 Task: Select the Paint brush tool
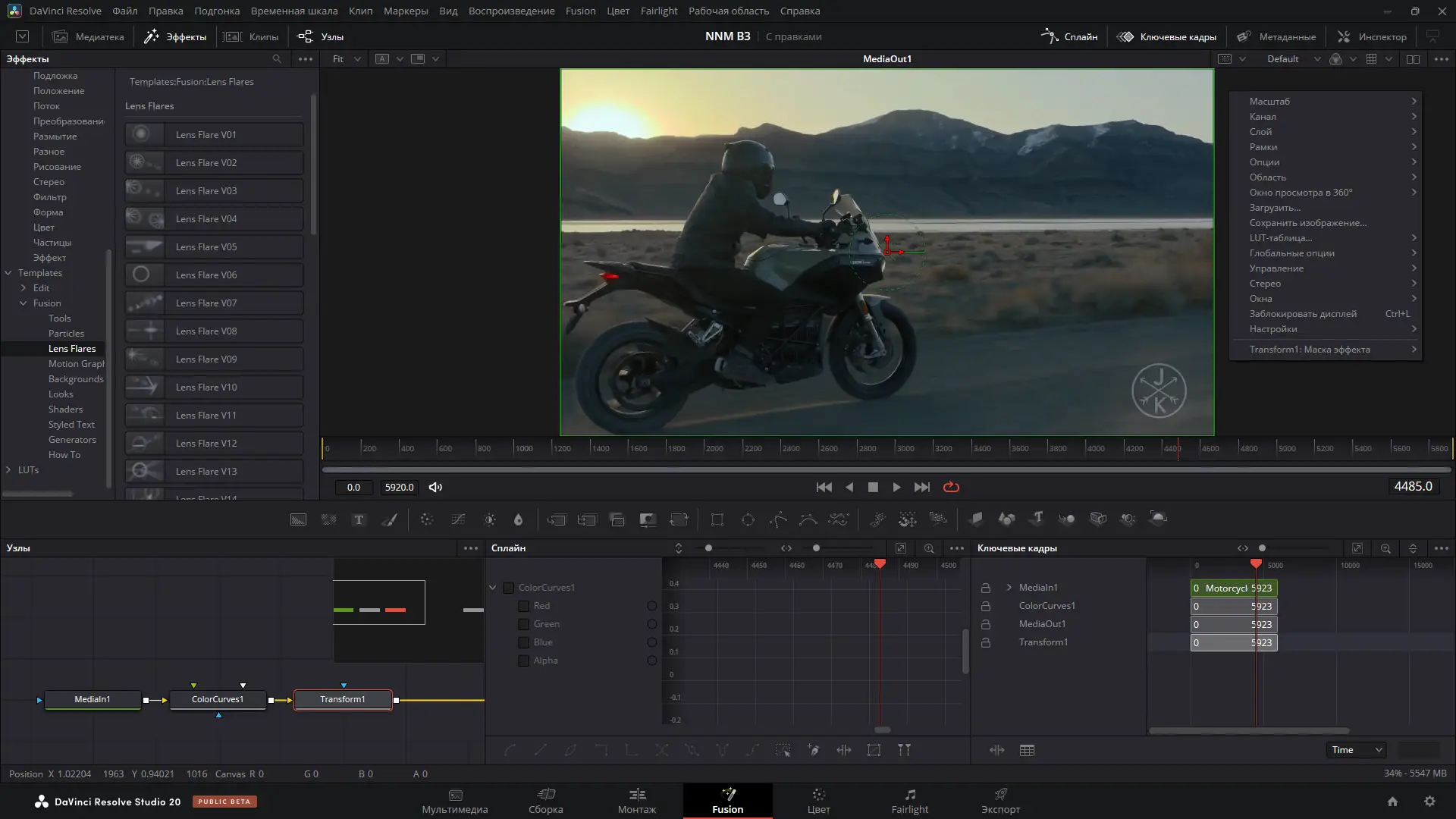tap(389, 519)
